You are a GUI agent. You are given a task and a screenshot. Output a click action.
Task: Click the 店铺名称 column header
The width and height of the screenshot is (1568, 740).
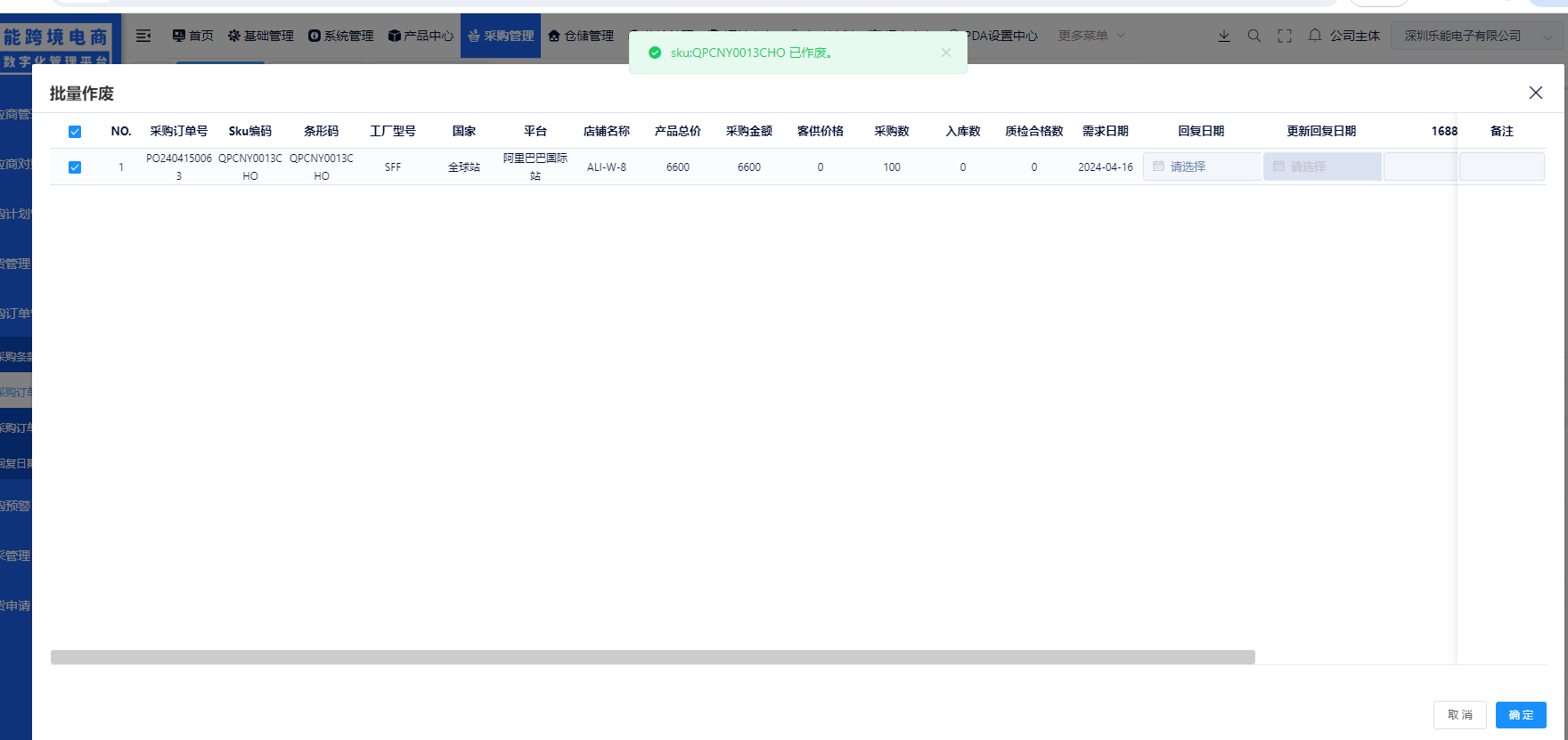[607, 131]
